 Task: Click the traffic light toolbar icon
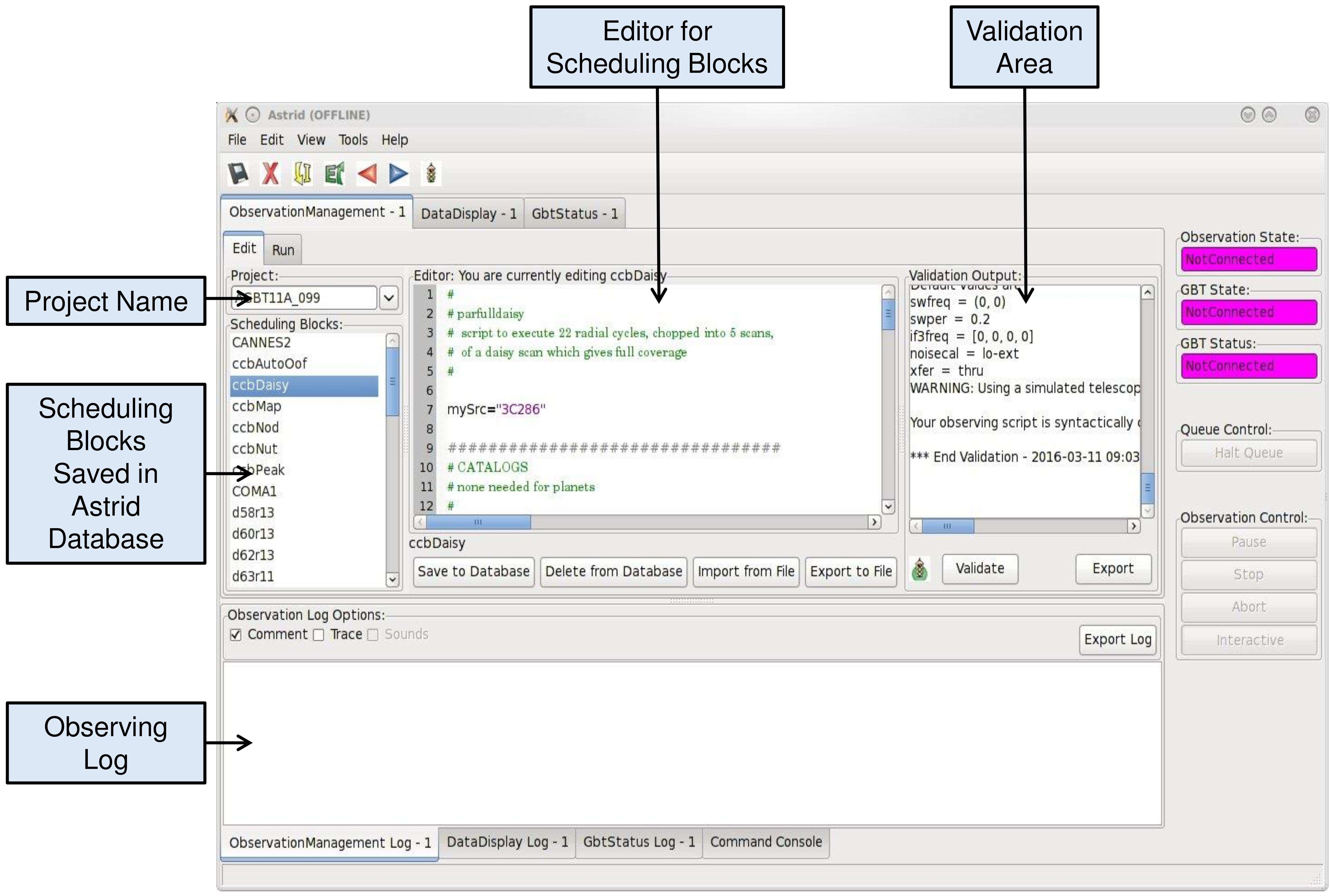click(431, 173)
